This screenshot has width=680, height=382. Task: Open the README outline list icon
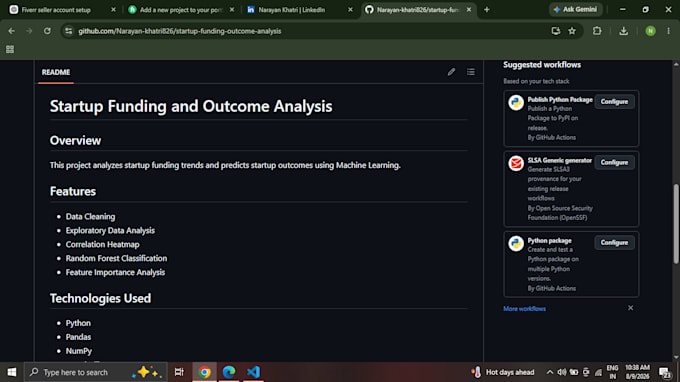(471, 72)
